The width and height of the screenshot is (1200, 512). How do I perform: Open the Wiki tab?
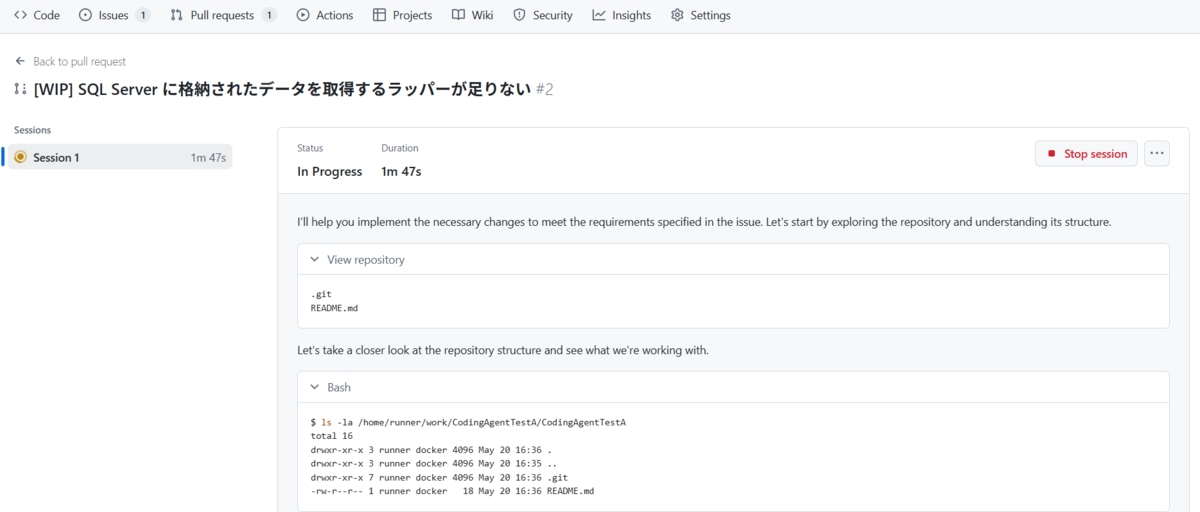(472, 15)
